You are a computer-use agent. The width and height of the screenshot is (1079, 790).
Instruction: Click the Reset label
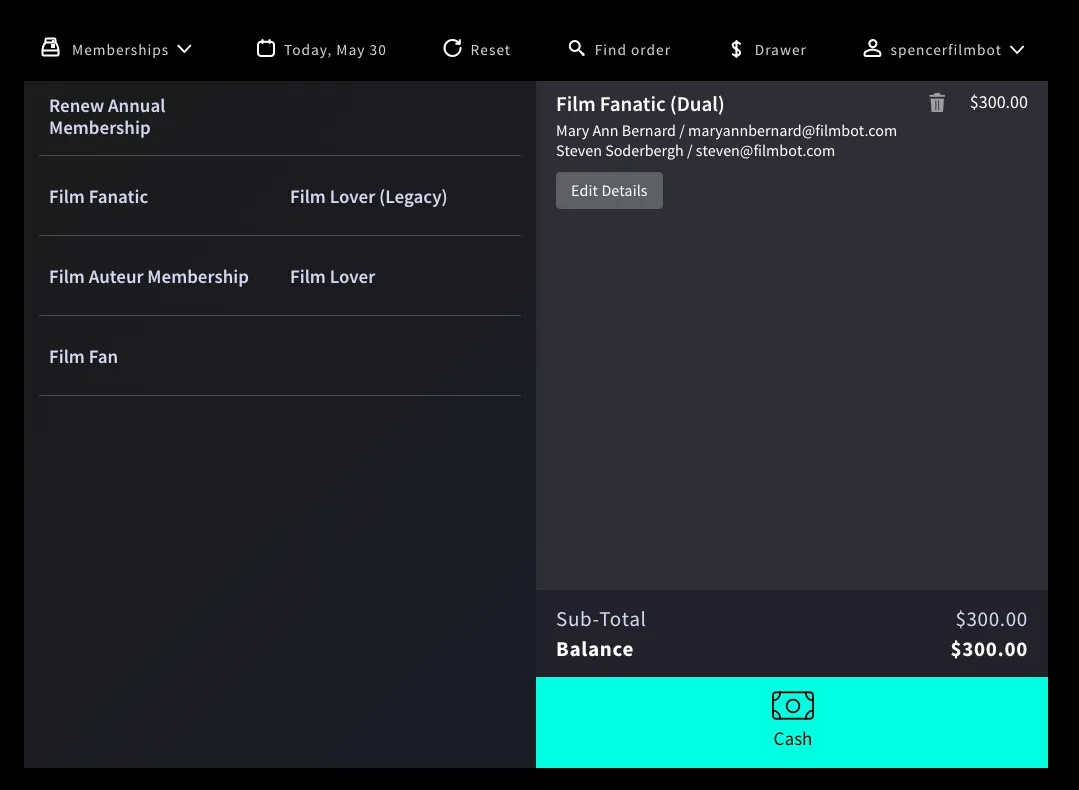click(491, 50)
